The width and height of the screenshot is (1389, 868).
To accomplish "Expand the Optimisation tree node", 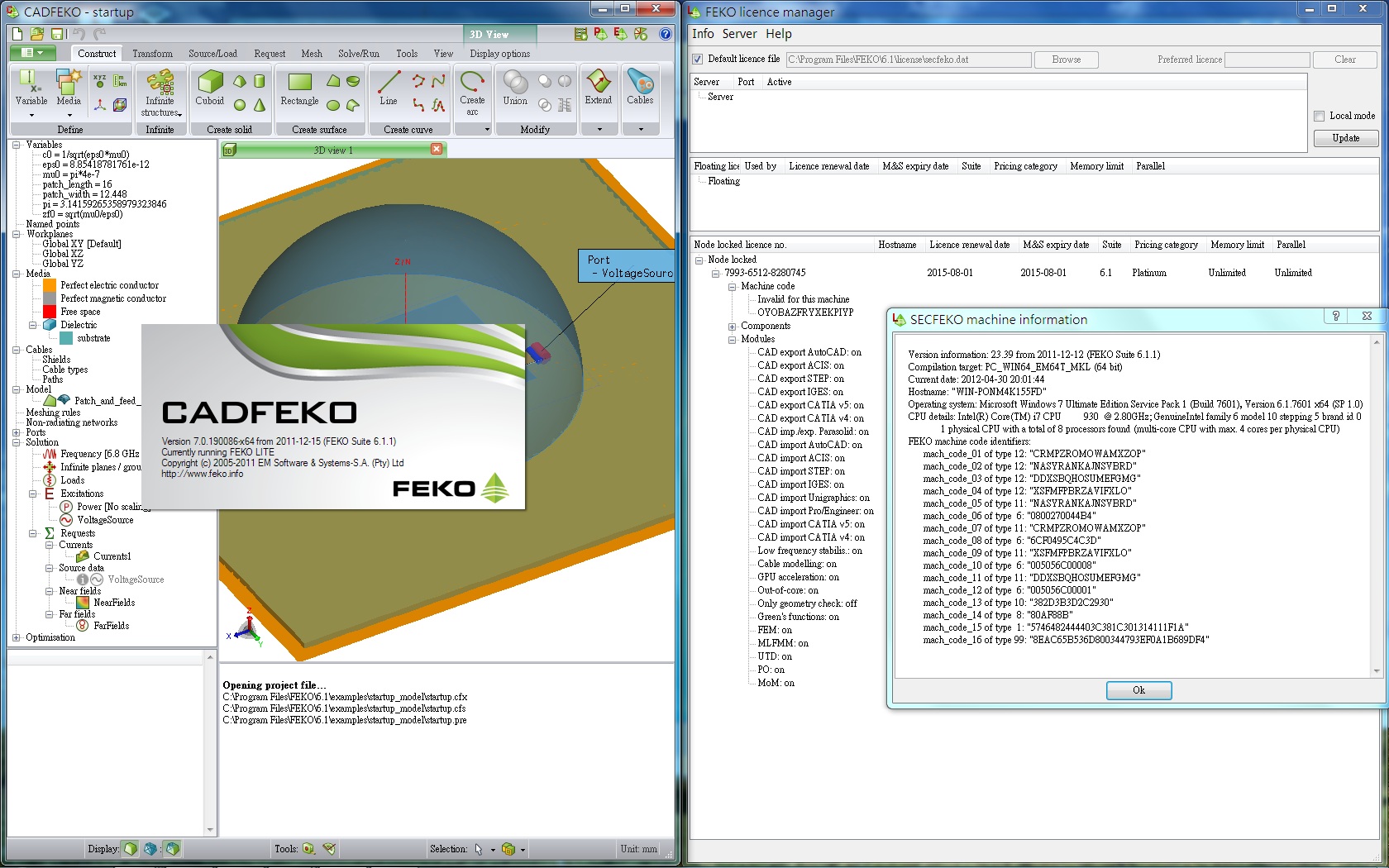I will point(16,637).
